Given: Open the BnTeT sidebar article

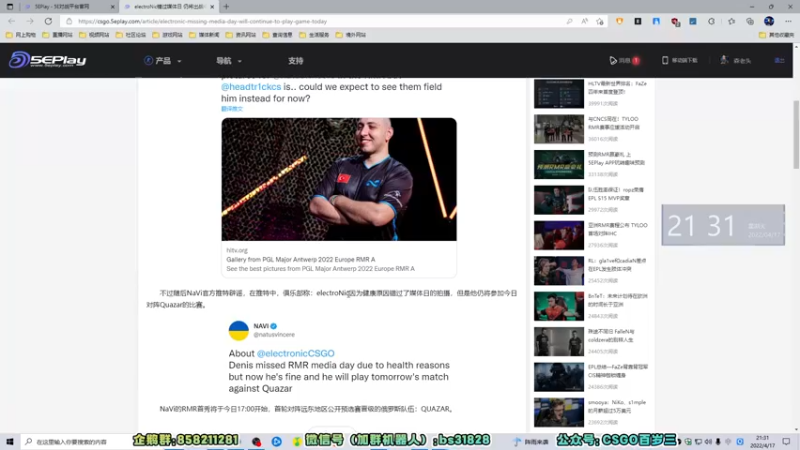Looking at the screenshot, I should point(591,306).
